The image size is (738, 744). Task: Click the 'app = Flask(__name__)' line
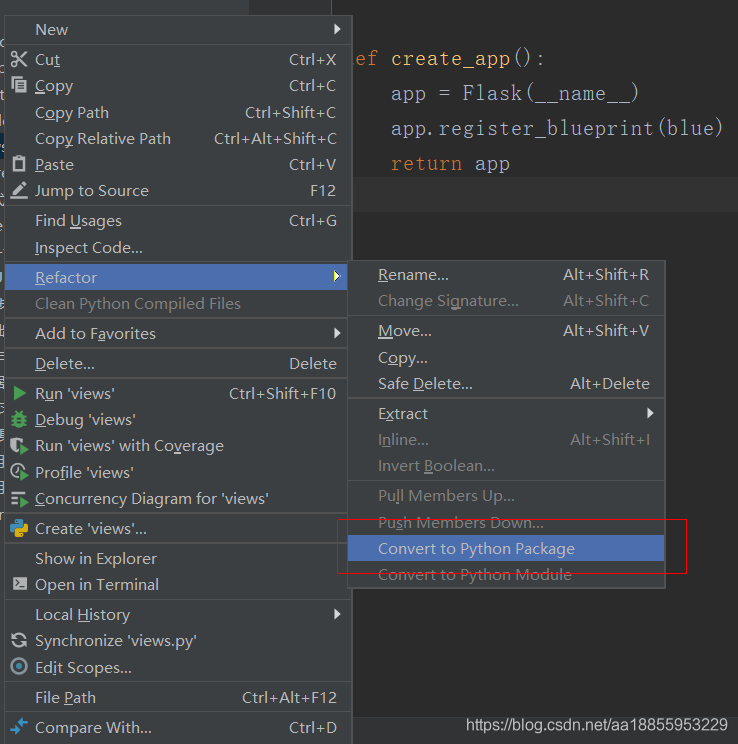515,93
